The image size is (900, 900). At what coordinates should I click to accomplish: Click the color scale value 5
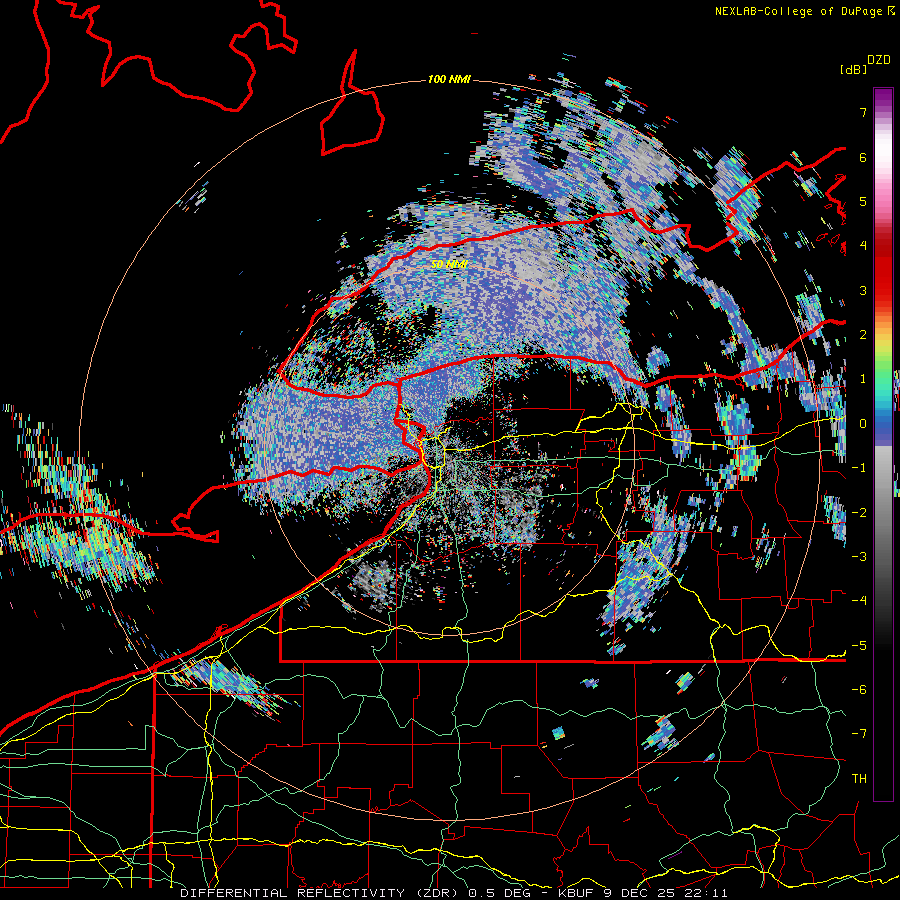[x=863, y=201]
